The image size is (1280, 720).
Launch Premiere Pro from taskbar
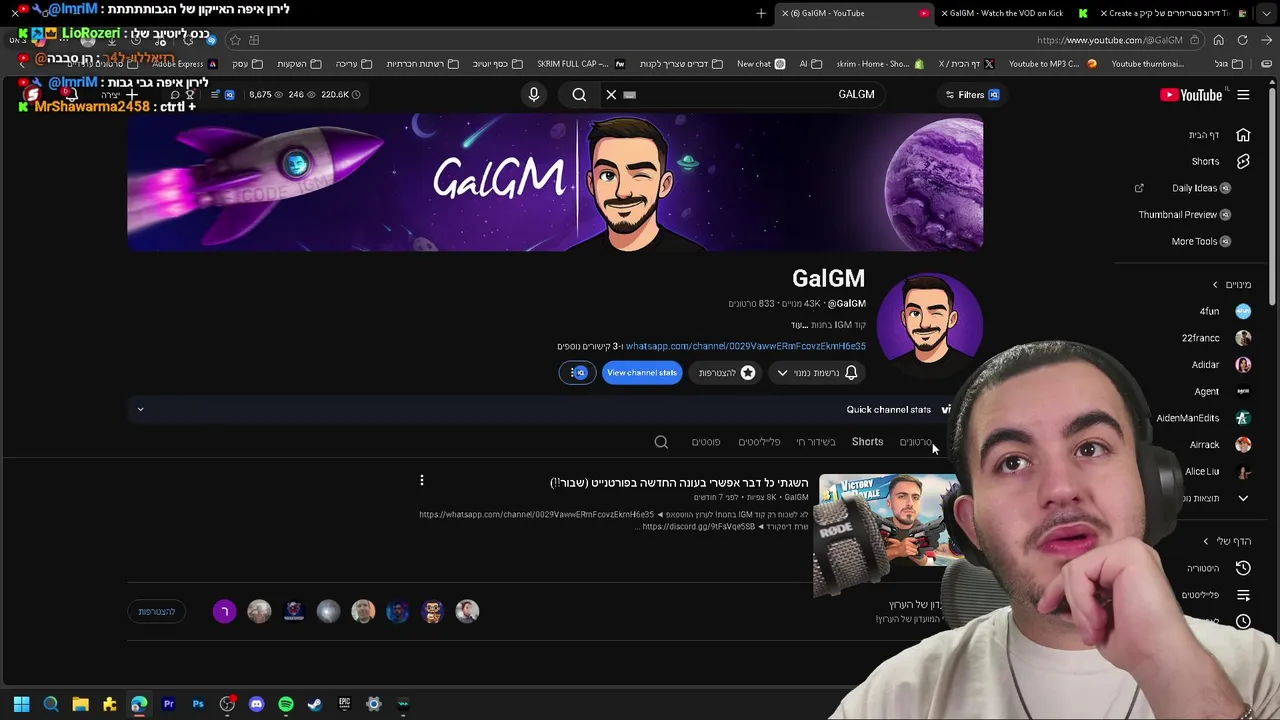[168, 704]
